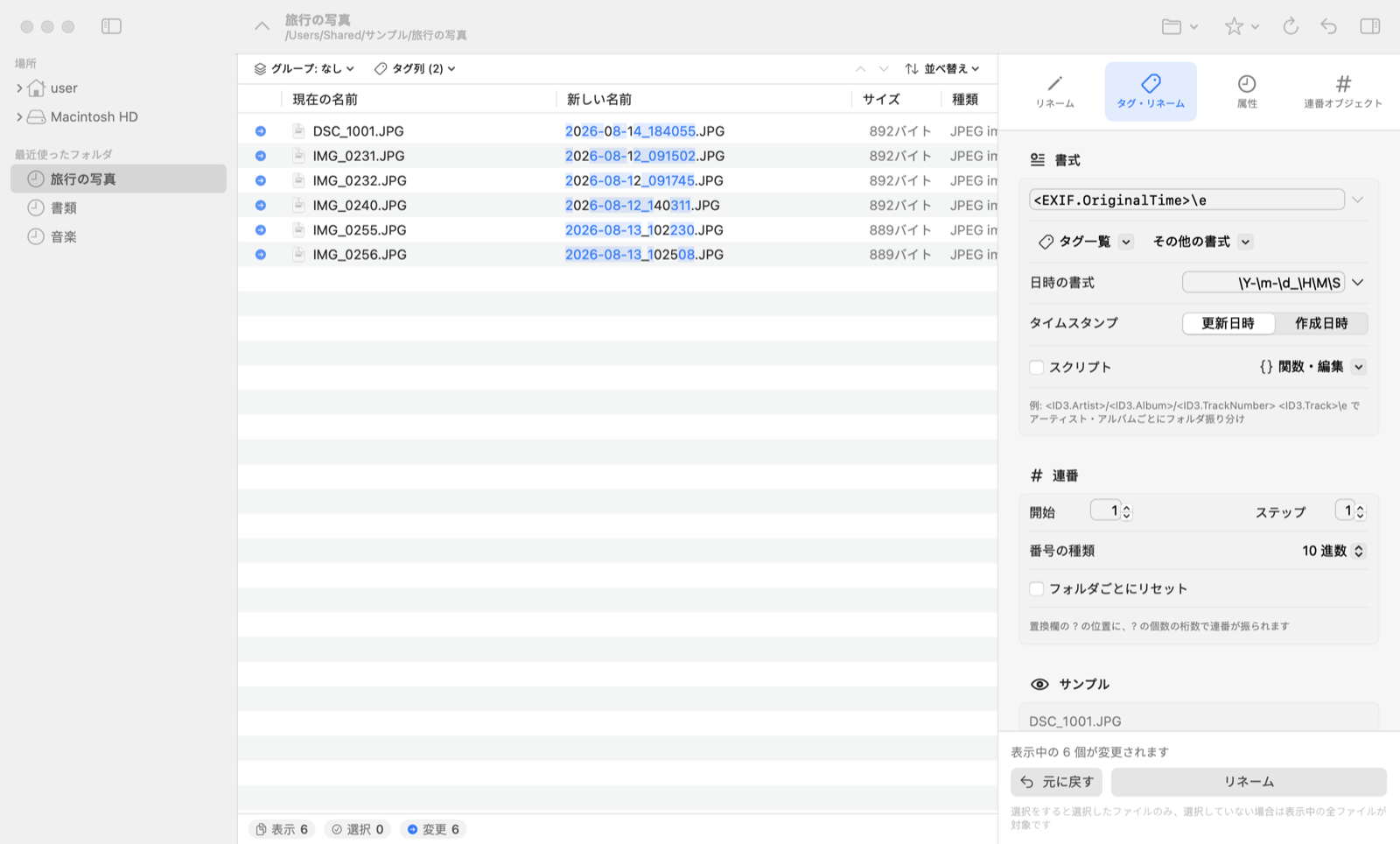Select 作成日時 timestamp option

1321,323
